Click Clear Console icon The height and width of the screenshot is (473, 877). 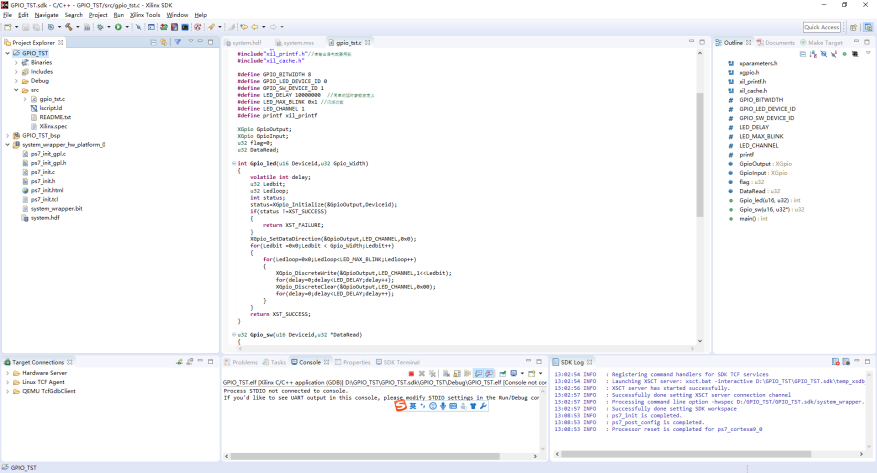click(x=446, y=373)
